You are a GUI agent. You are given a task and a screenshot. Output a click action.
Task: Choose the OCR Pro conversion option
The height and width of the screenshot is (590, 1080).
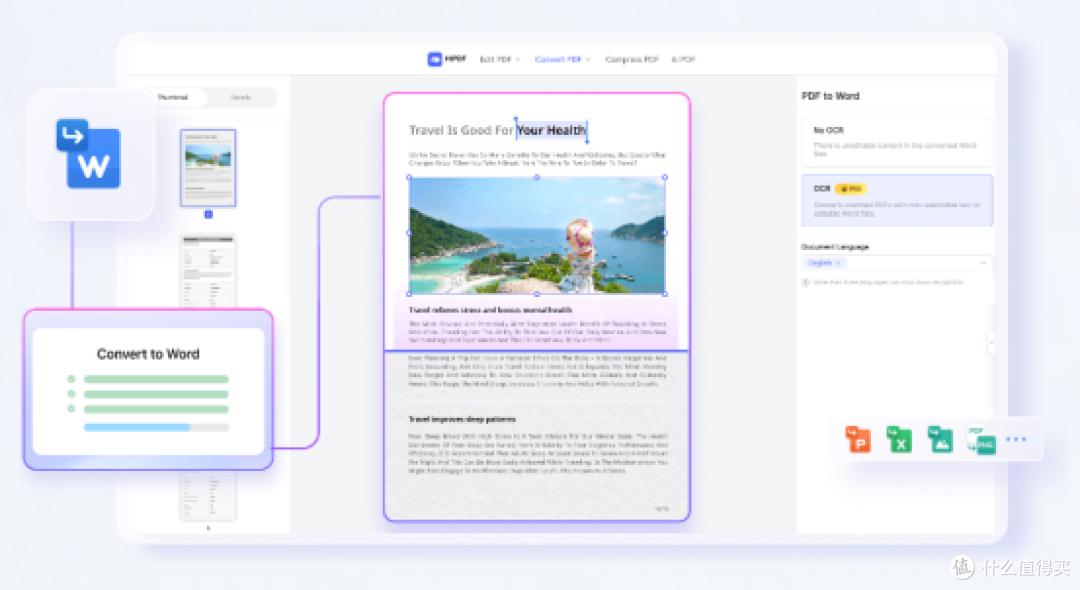tap(896, 200)
